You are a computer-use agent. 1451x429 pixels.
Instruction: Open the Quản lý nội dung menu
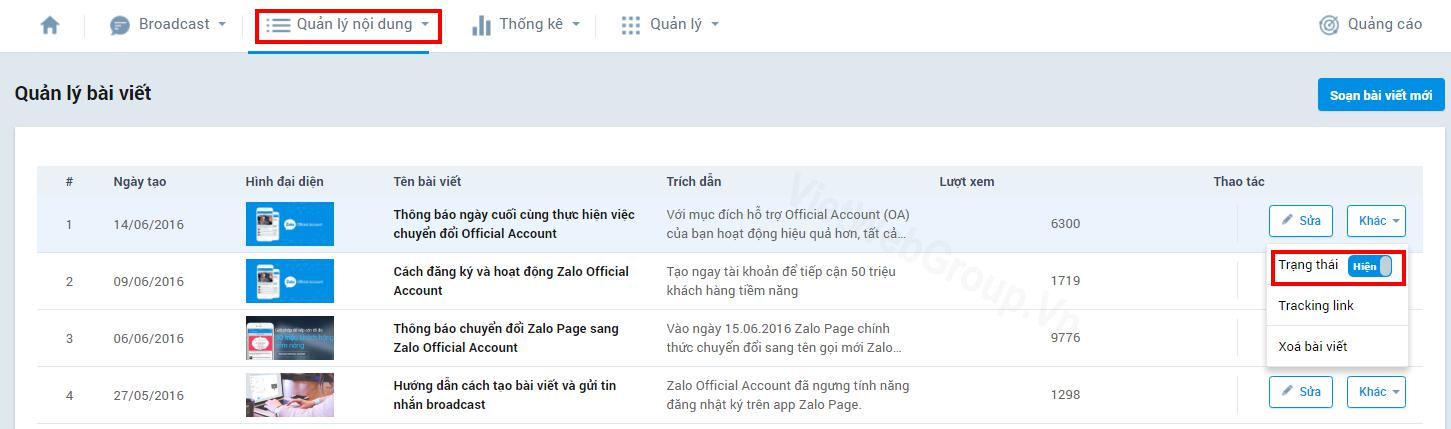point(347,25)
